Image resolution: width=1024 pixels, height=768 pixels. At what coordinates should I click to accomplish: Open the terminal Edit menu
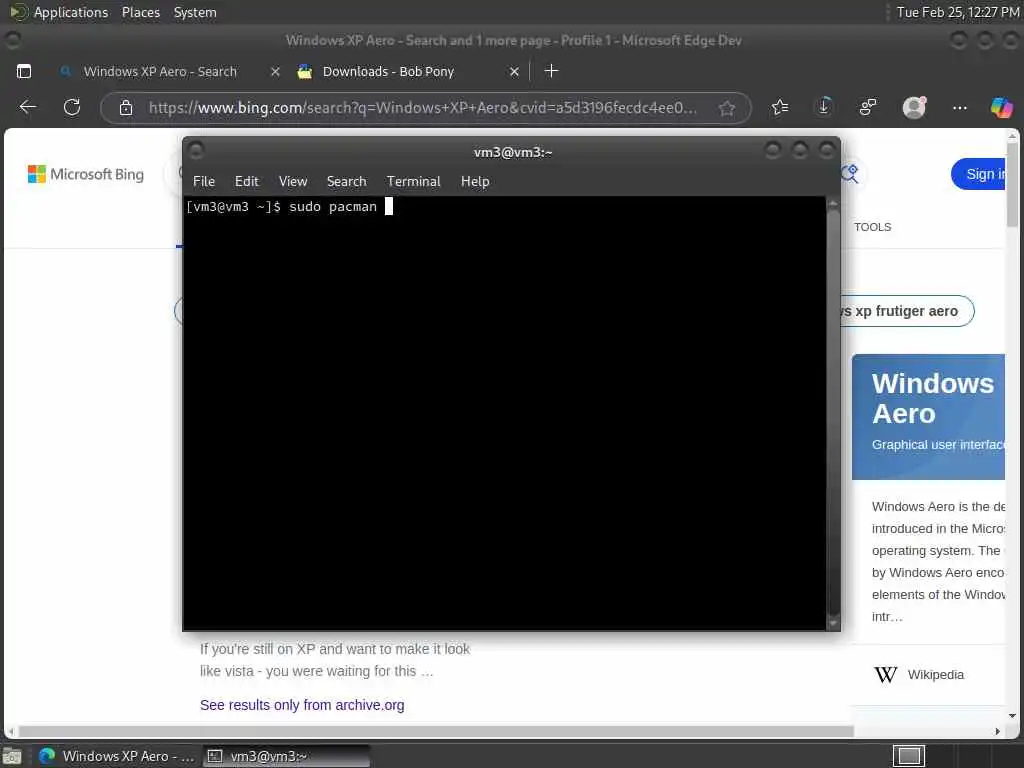click(x=246, y=182)
